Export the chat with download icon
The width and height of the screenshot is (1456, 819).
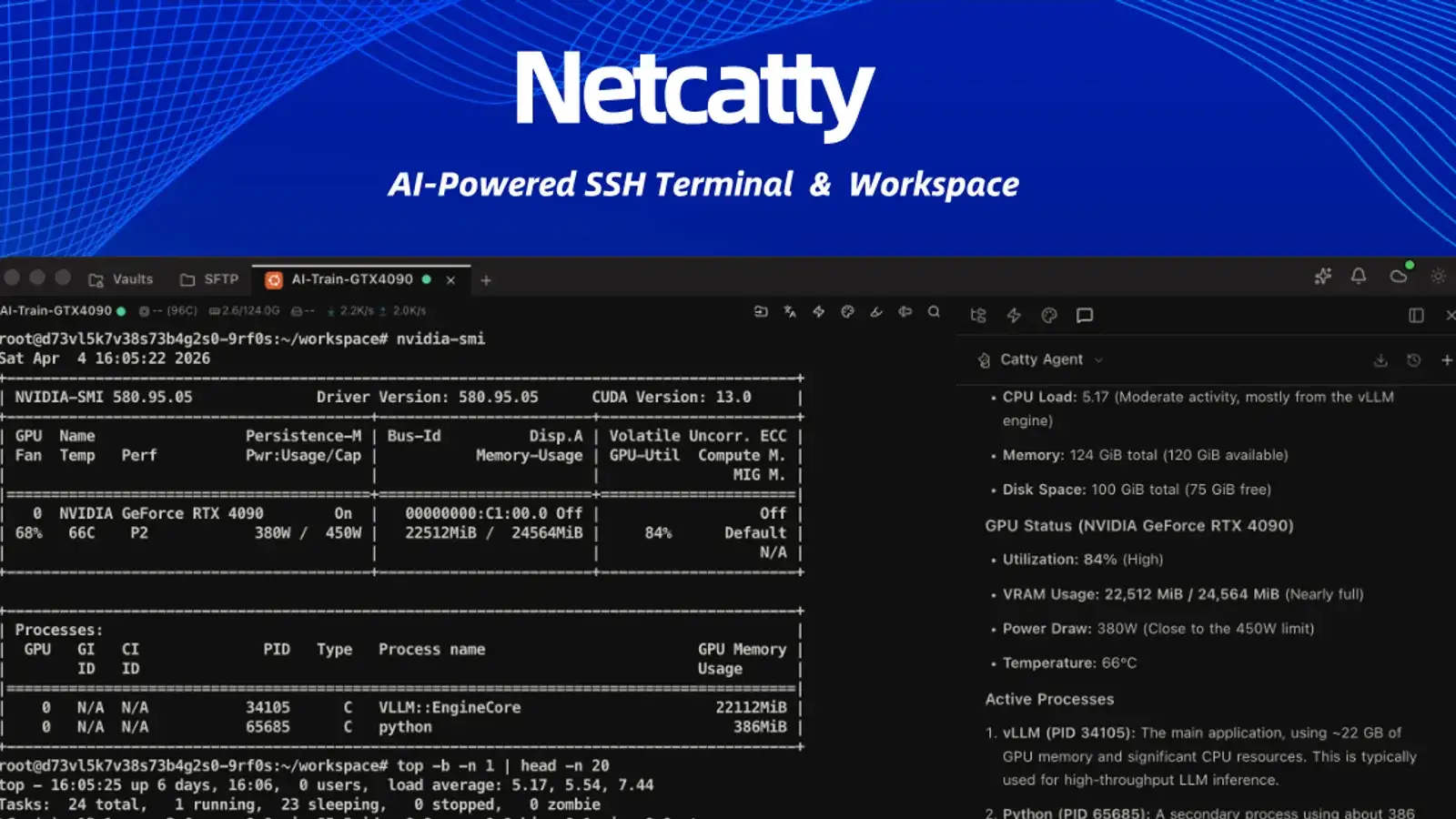click(1380, 360)
